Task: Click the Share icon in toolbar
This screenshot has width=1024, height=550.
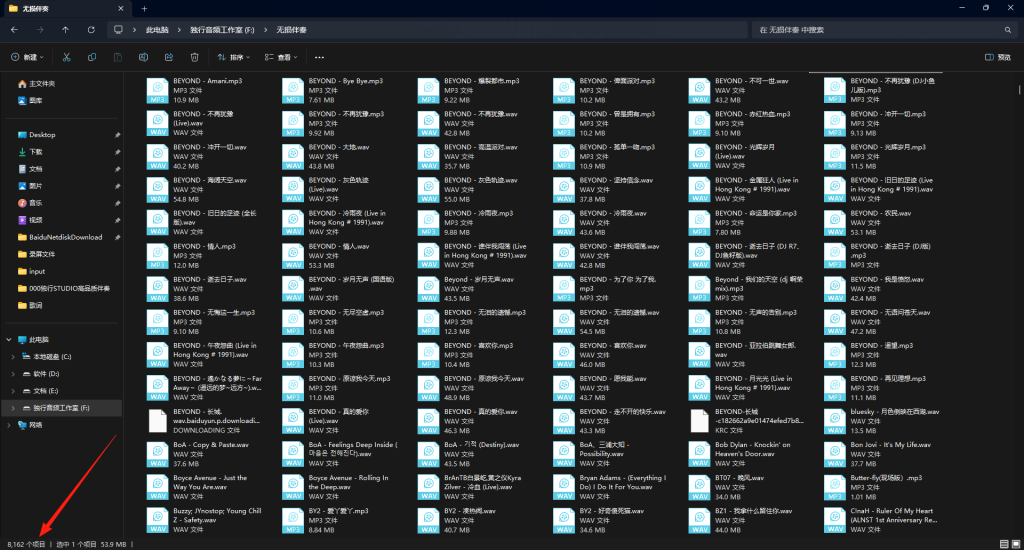Action: (x=169, y=57)
